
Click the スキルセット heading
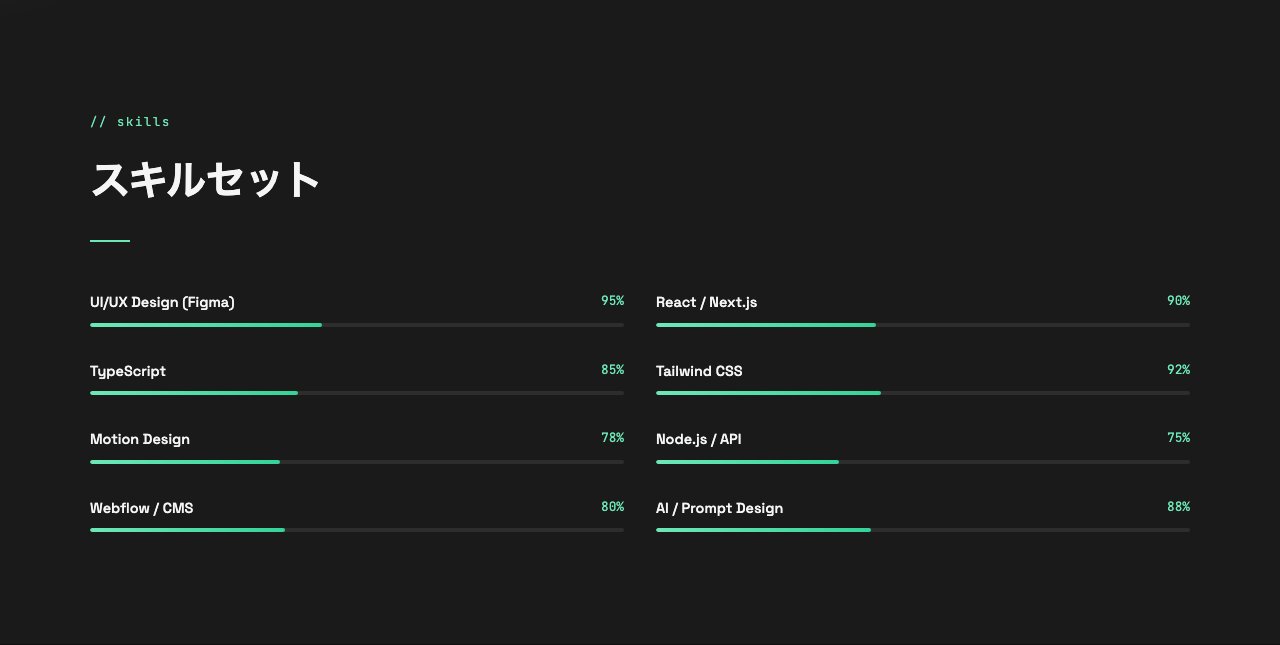[x=205, y=180]
